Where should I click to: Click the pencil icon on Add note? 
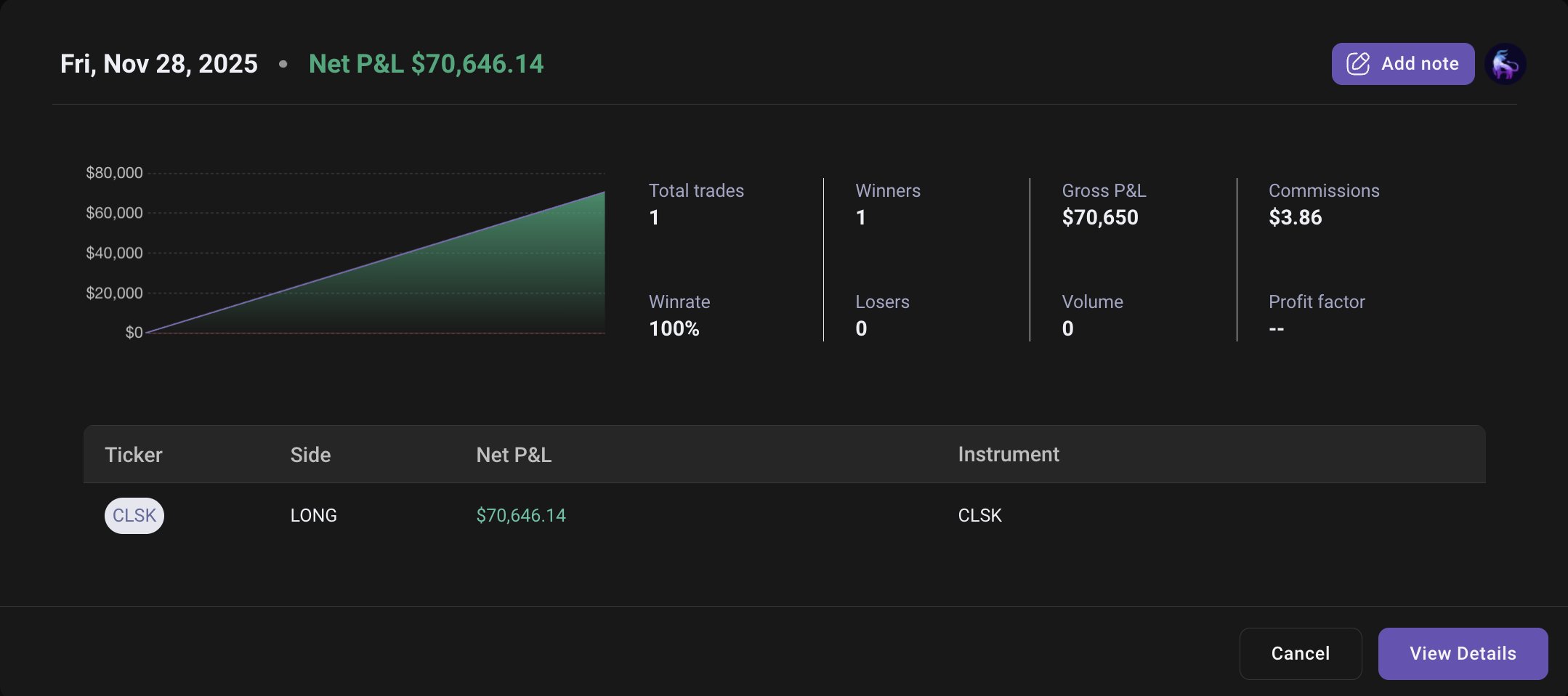[1357, 64]
